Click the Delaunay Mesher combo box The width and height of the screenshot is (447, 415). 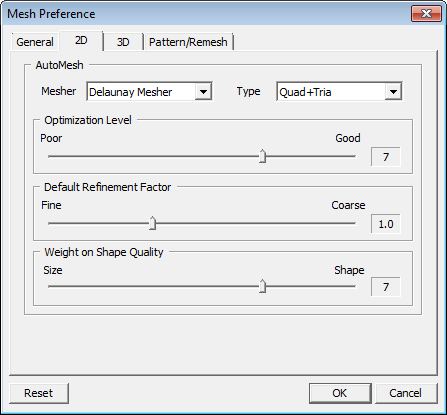click(x=149, y=91)
